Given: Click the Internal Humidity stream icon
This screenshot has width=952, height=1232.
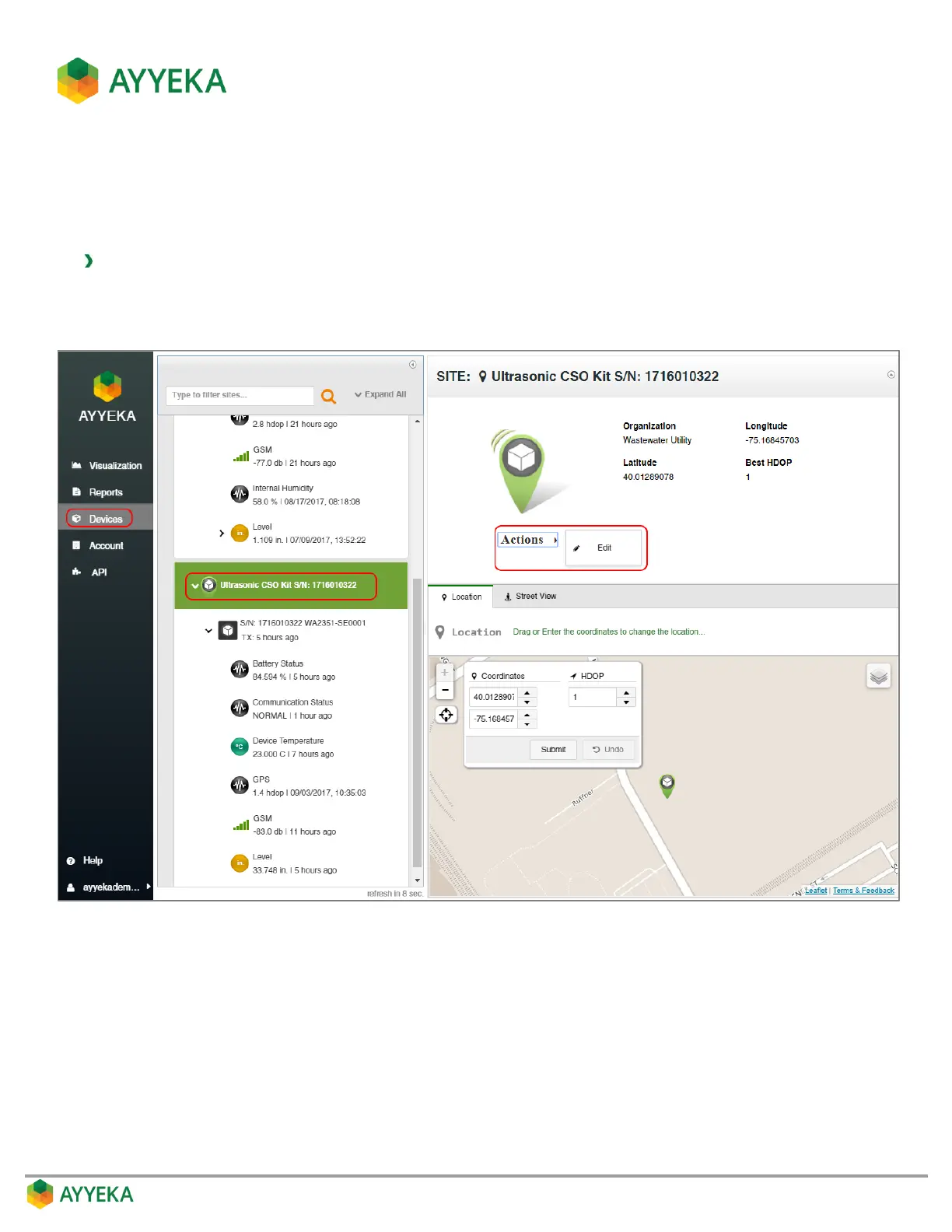Looking at the screenshot, I should [x=240, y=495].
